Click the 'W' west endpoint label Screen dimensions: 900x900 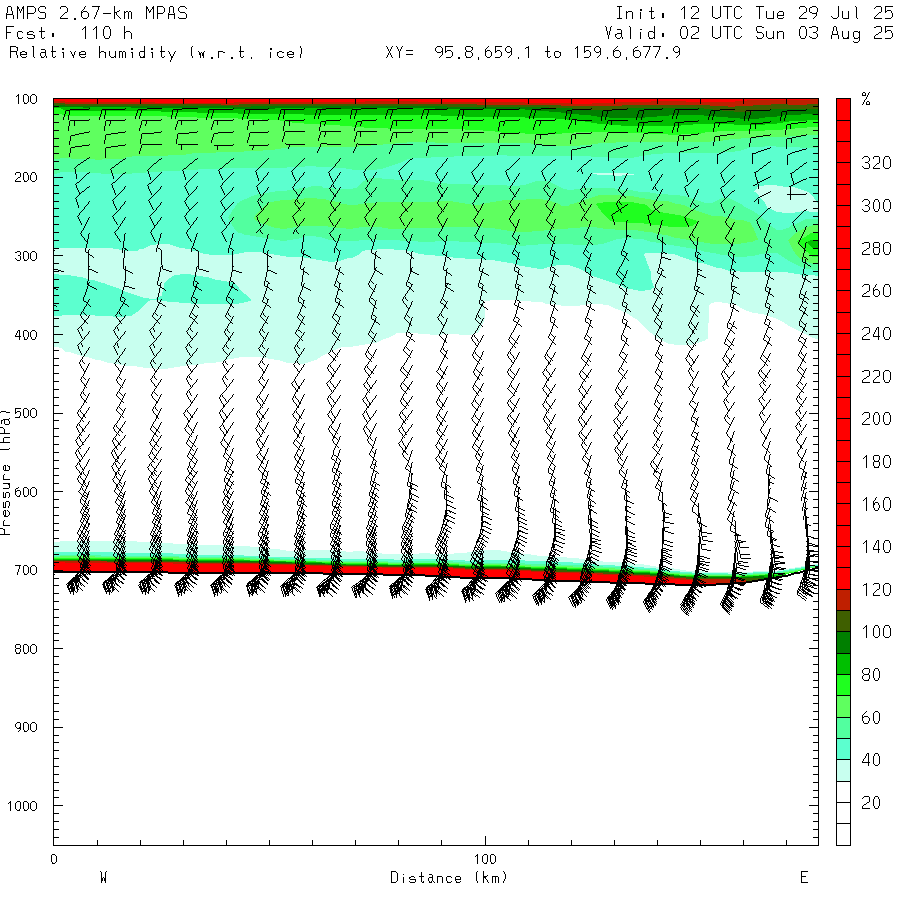coord(103,878)
